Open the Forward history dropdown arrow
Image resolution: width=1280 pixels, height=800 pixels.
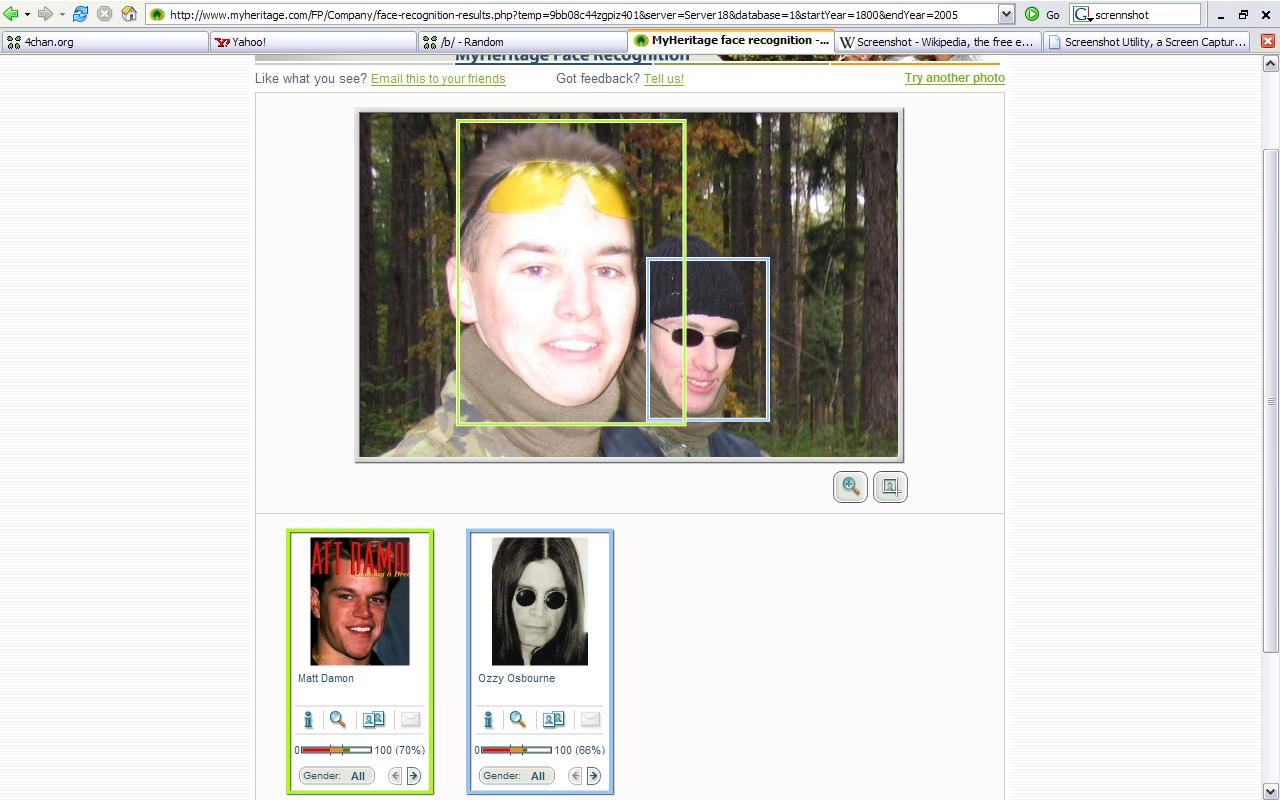click(x=61, y=14)
